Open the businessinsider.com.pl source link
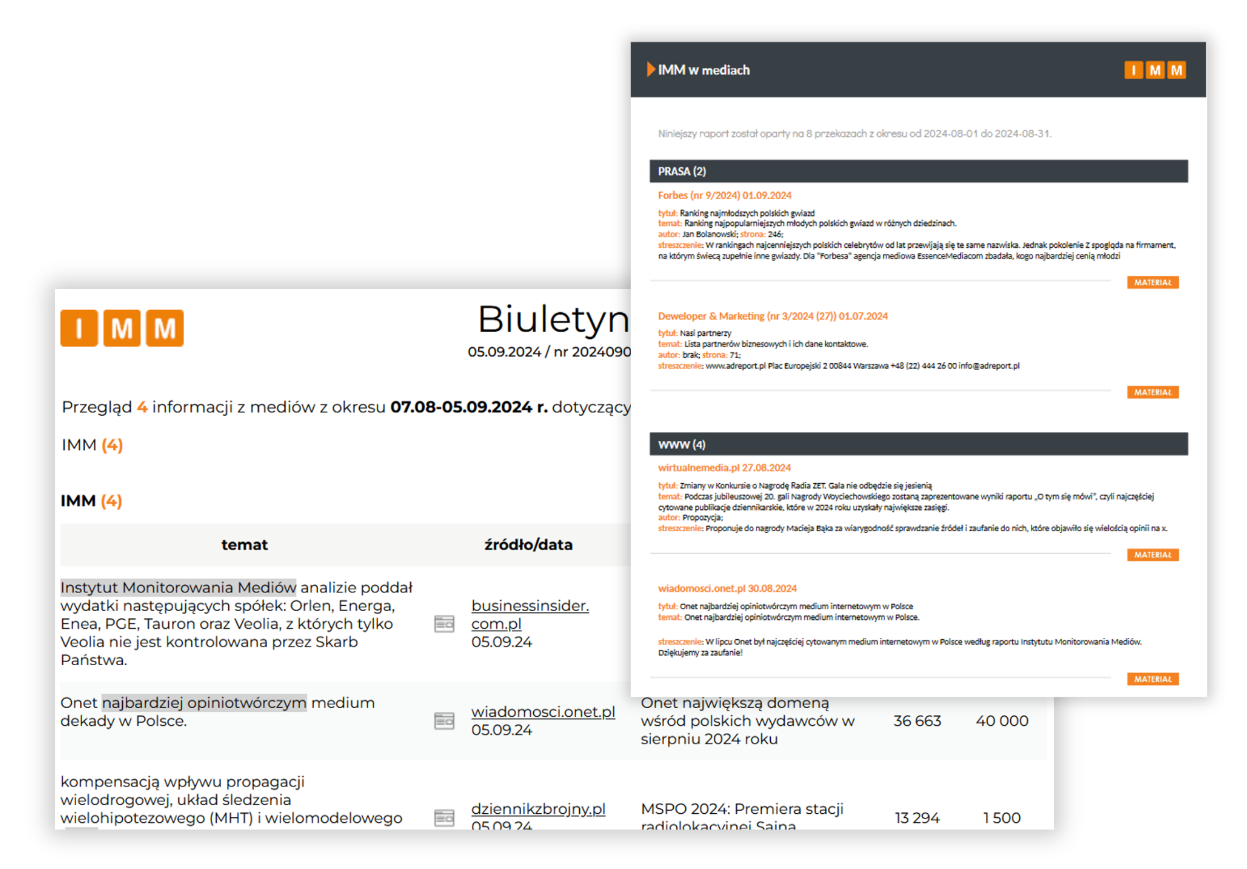 click(x=529, y=615)
